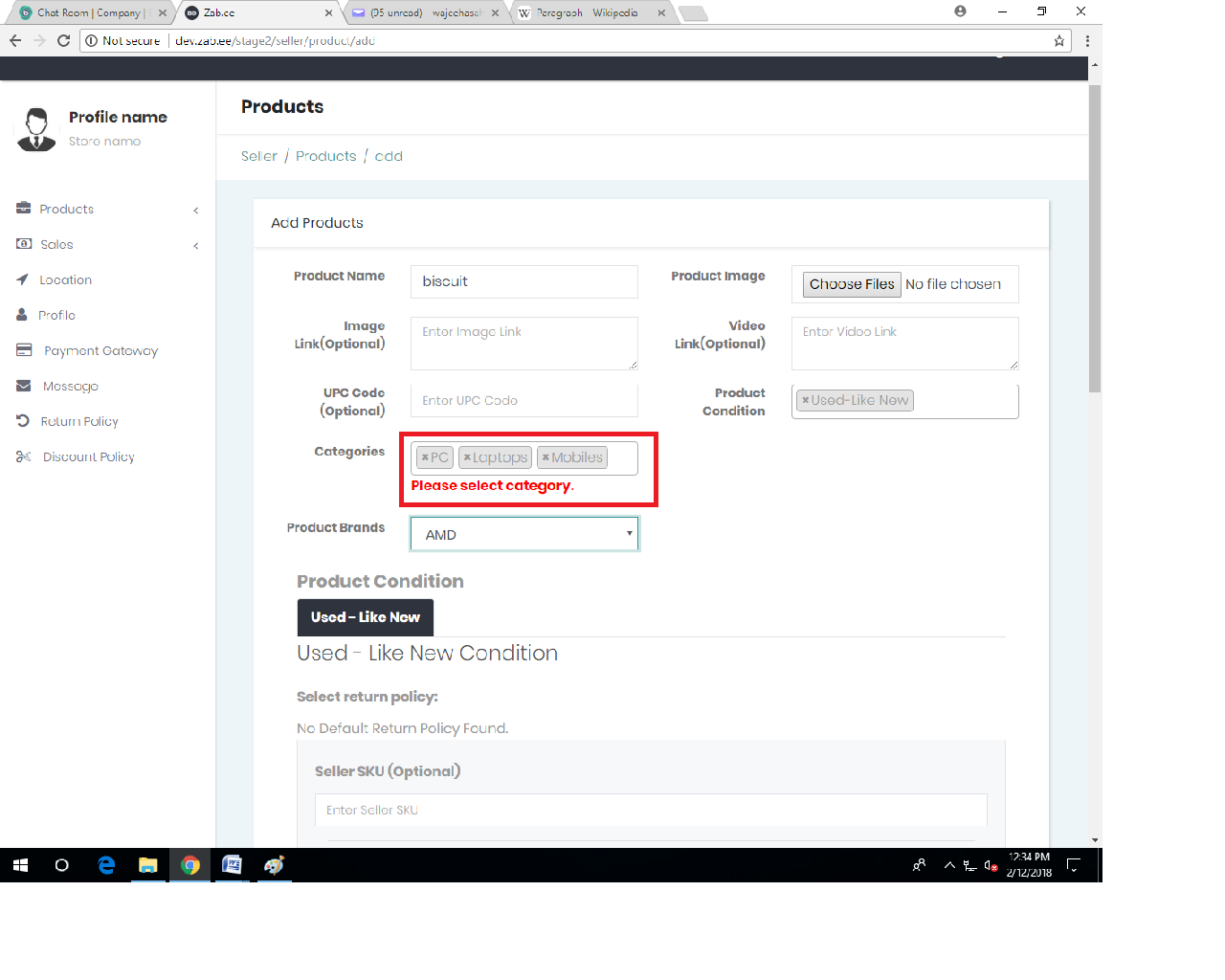Screen dimensions: 1225x980
Task: Click the Choose Files button
Action: pos(852,284)
